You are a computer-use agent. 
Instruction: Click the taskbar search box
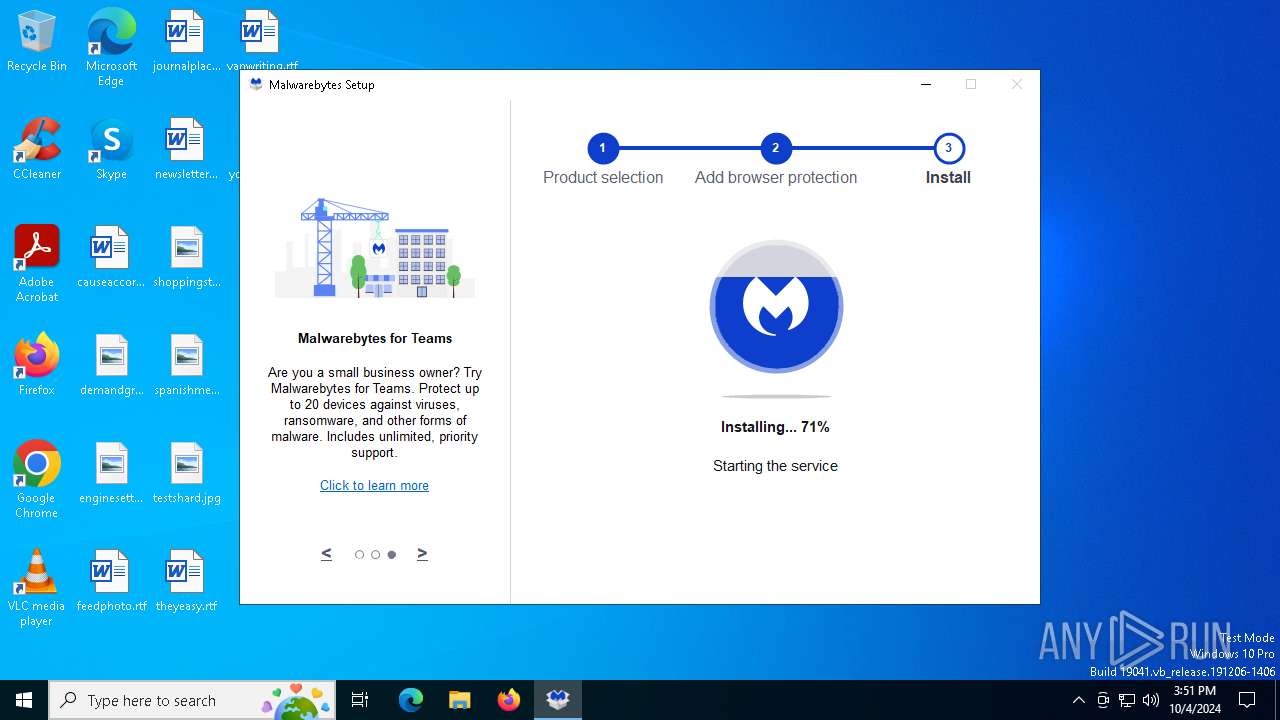tap(193, 700)
